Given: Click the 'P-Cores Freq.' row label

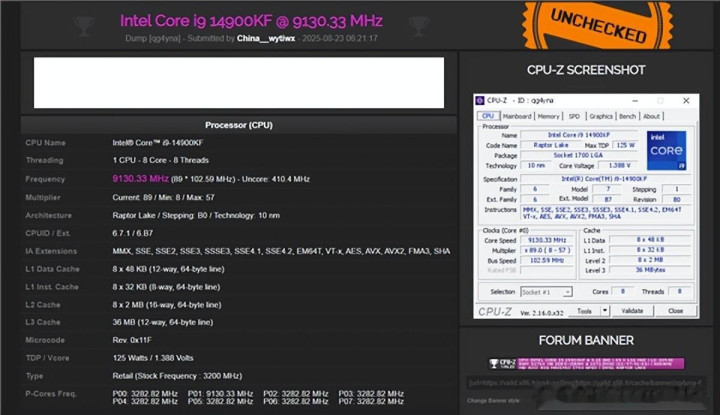Looking at the screenshot, I should click(51, 394).
